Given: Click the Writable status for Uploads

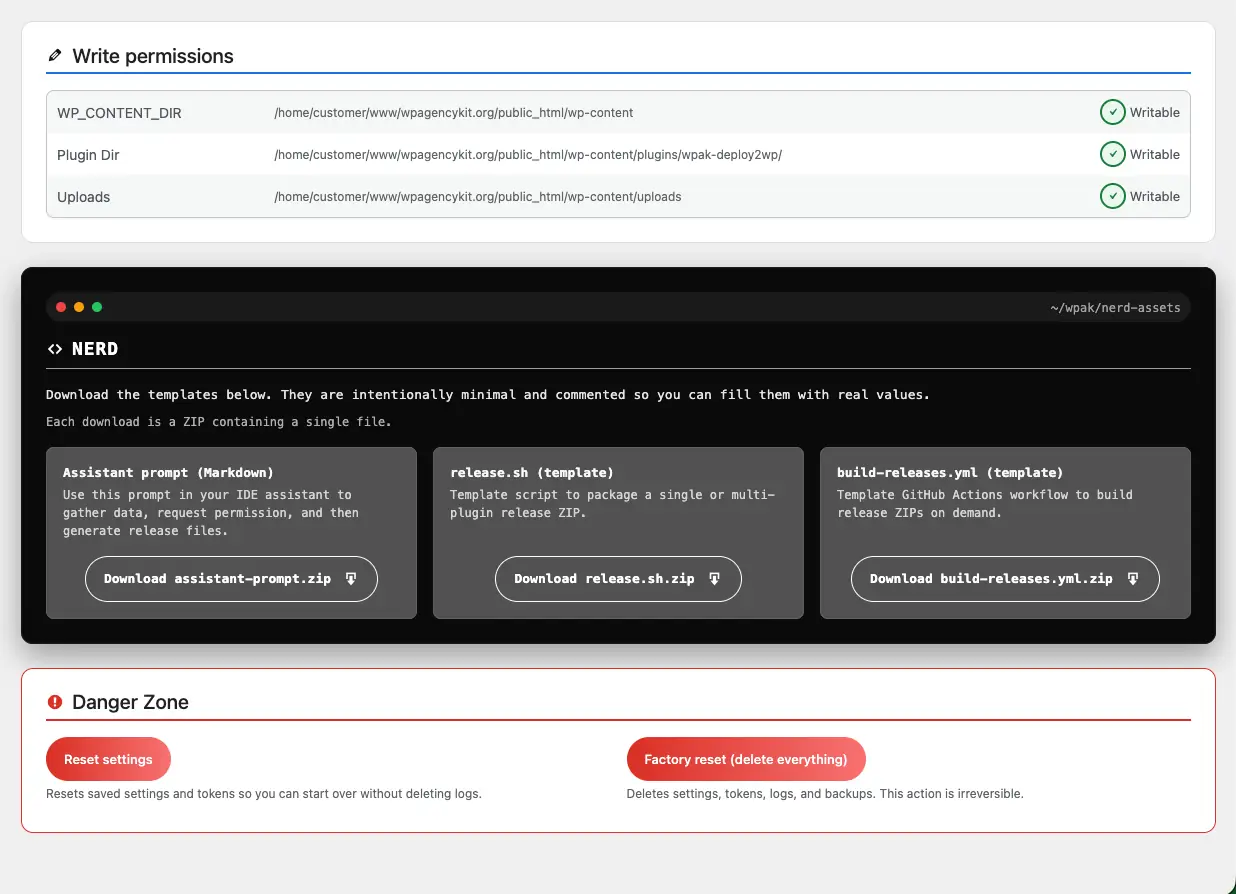Looking at the screenshot, I should (x=1155, y=197).
